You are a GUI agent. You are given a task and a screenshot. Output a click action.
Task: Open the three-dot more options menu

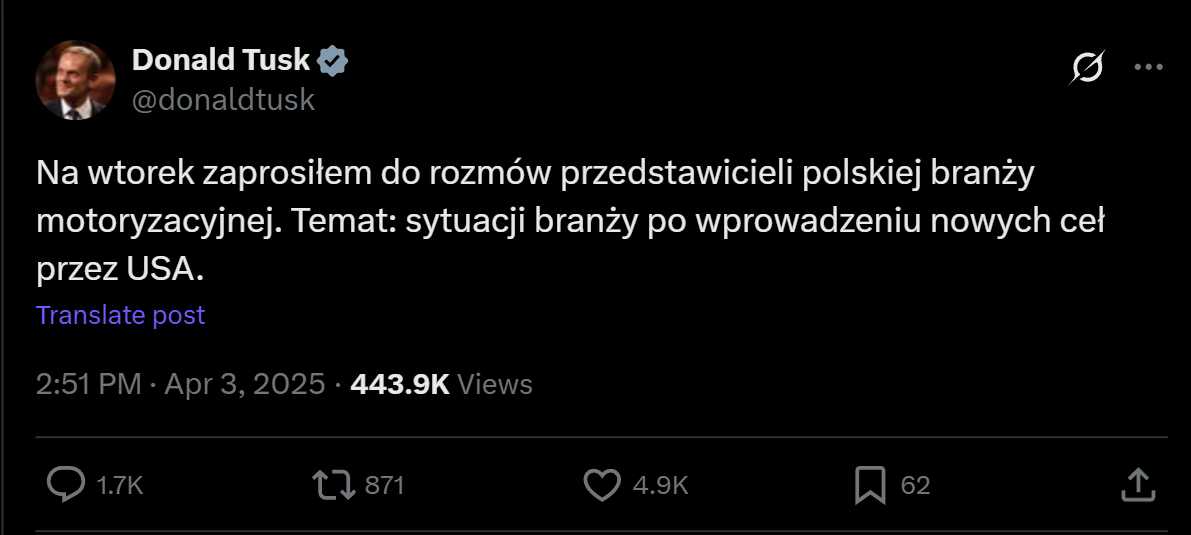click(1148, 68)
